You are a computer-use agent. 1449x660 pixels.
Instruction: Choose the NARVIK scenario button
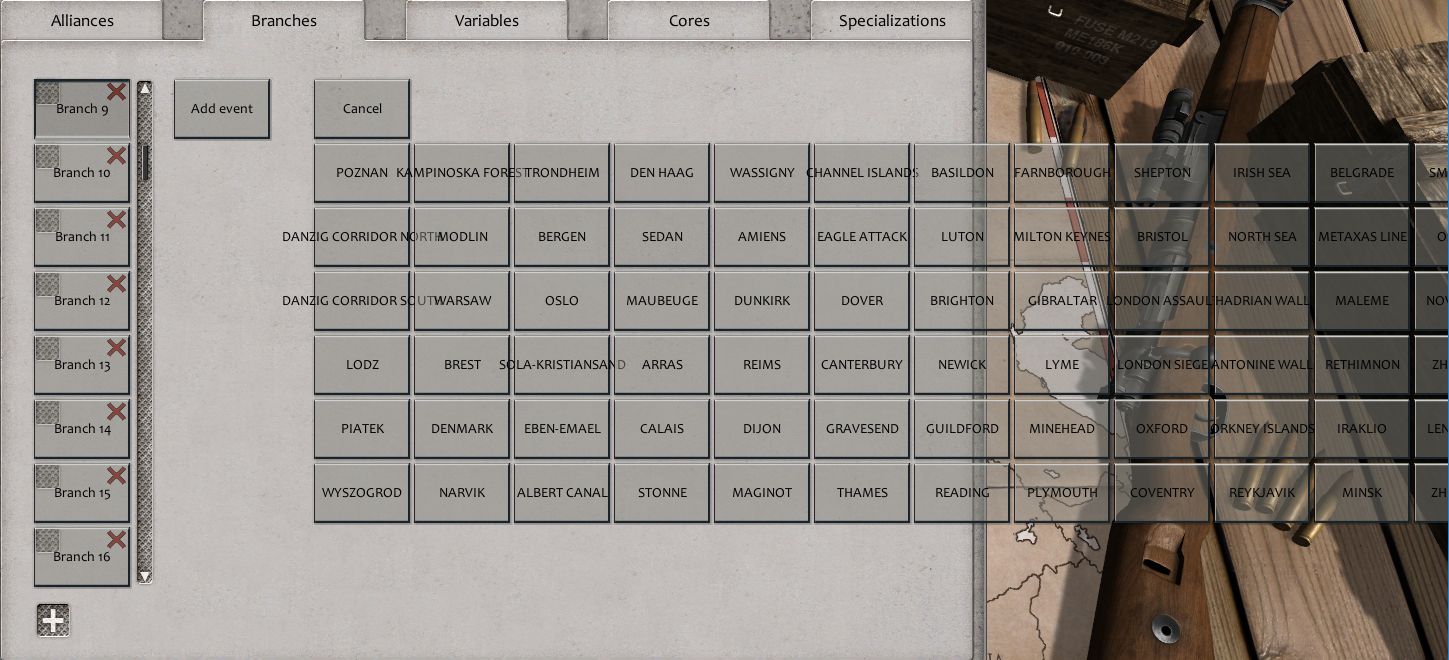tap(462, 492)
